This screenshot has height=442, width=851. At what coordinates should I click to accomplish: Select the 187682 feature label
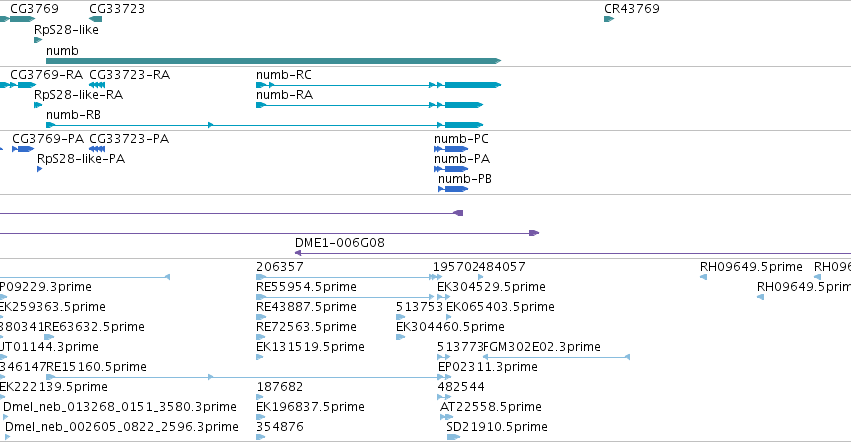280,387
